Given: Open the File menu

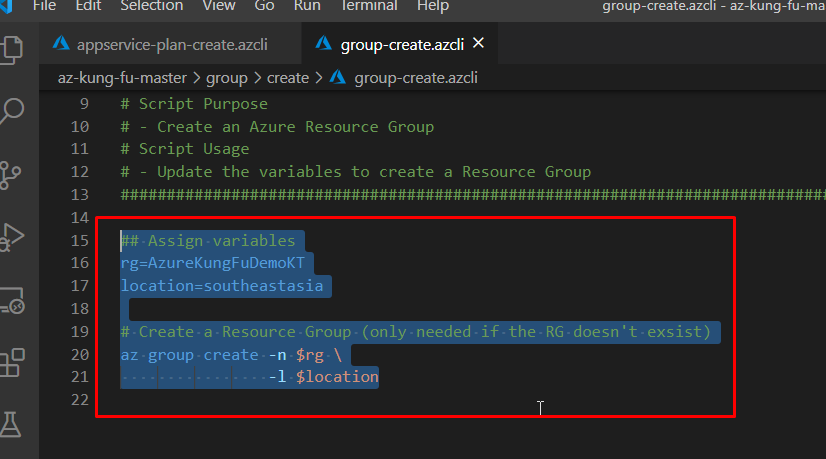Looking at the screenshot, I should 45,6.
